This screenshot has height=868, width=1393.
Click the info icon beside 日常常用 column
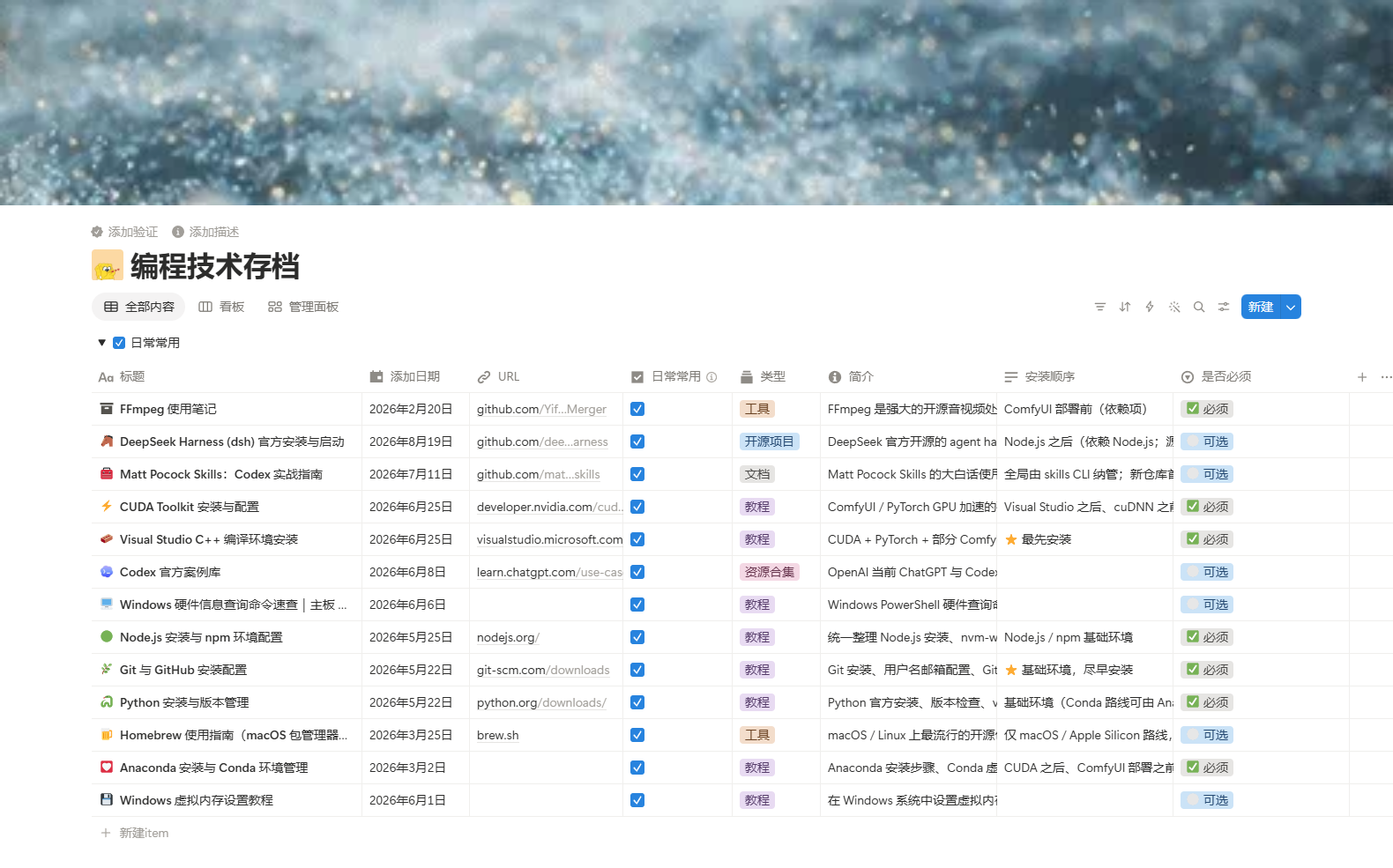pos(711,377)
